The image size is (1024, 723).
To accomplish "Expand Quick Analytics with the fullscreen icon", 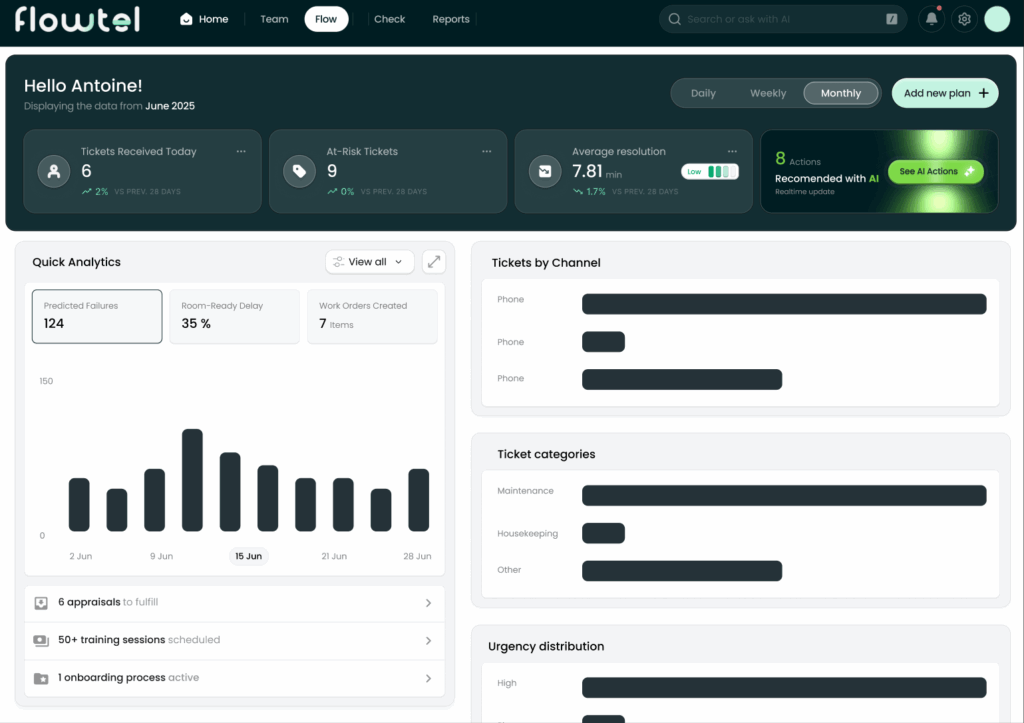I will click(433, 262).
